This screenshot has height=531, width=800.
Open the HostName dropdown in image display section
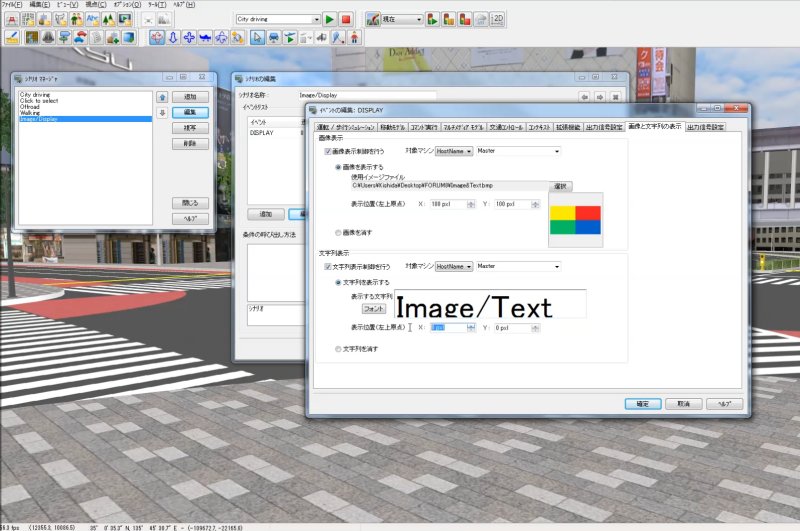tap(453, 151)
